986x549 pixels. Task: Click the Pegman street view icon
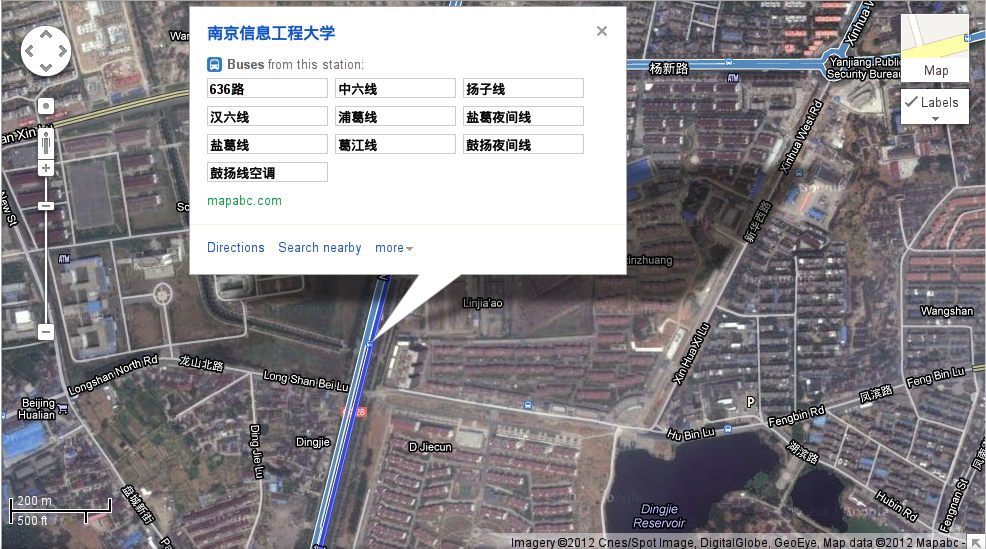pos(45,143)
